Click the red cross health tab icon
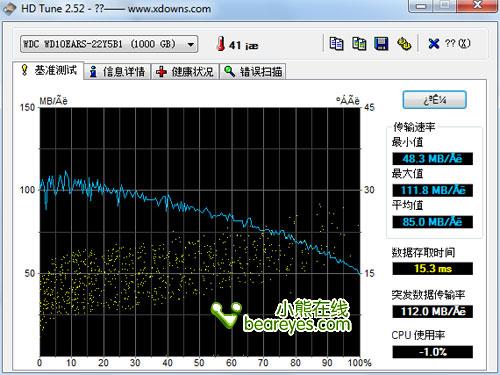 pyautogui.click(x=161, y=71)
